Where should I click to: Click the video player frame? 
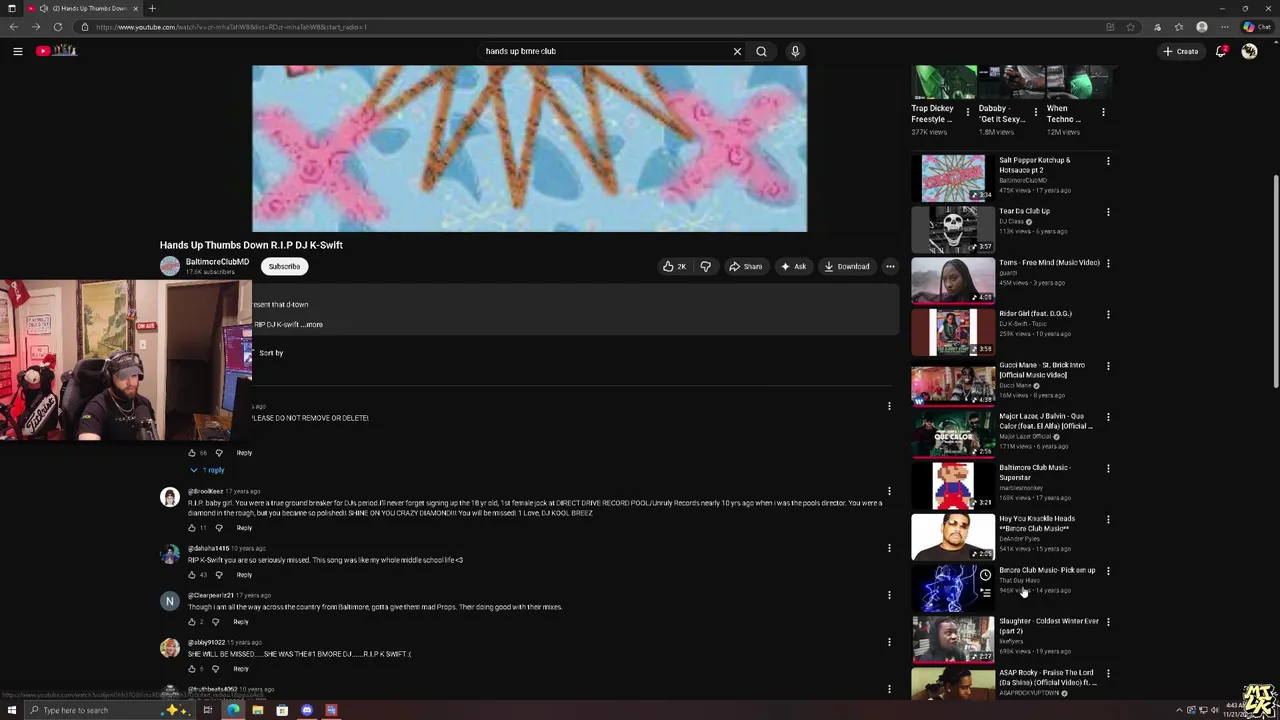coord(529,148)
